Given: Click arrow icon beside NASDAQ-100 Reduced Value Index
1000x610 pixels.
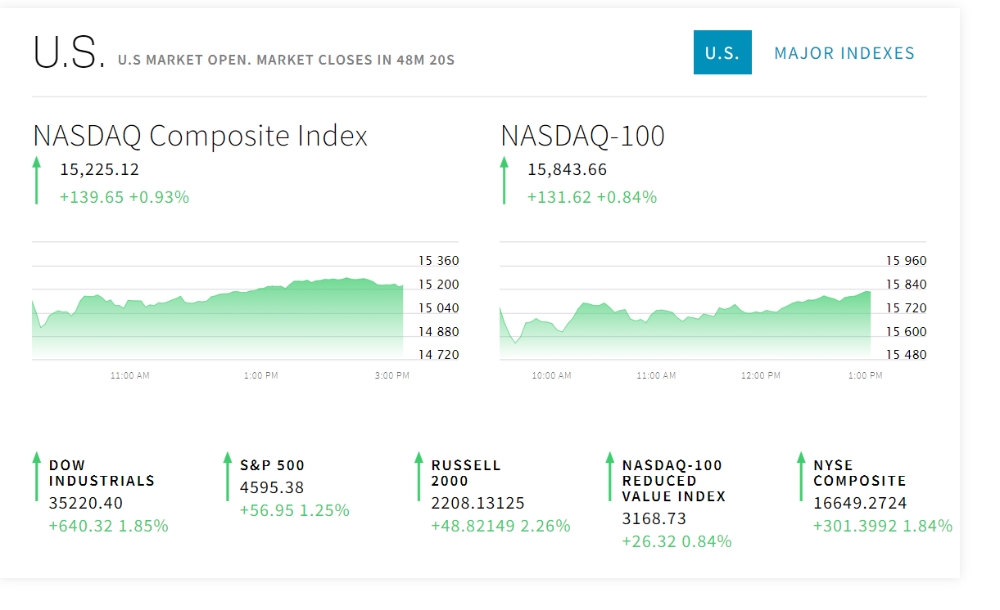Looking at the screenshot, I should [x=610, y=476].
